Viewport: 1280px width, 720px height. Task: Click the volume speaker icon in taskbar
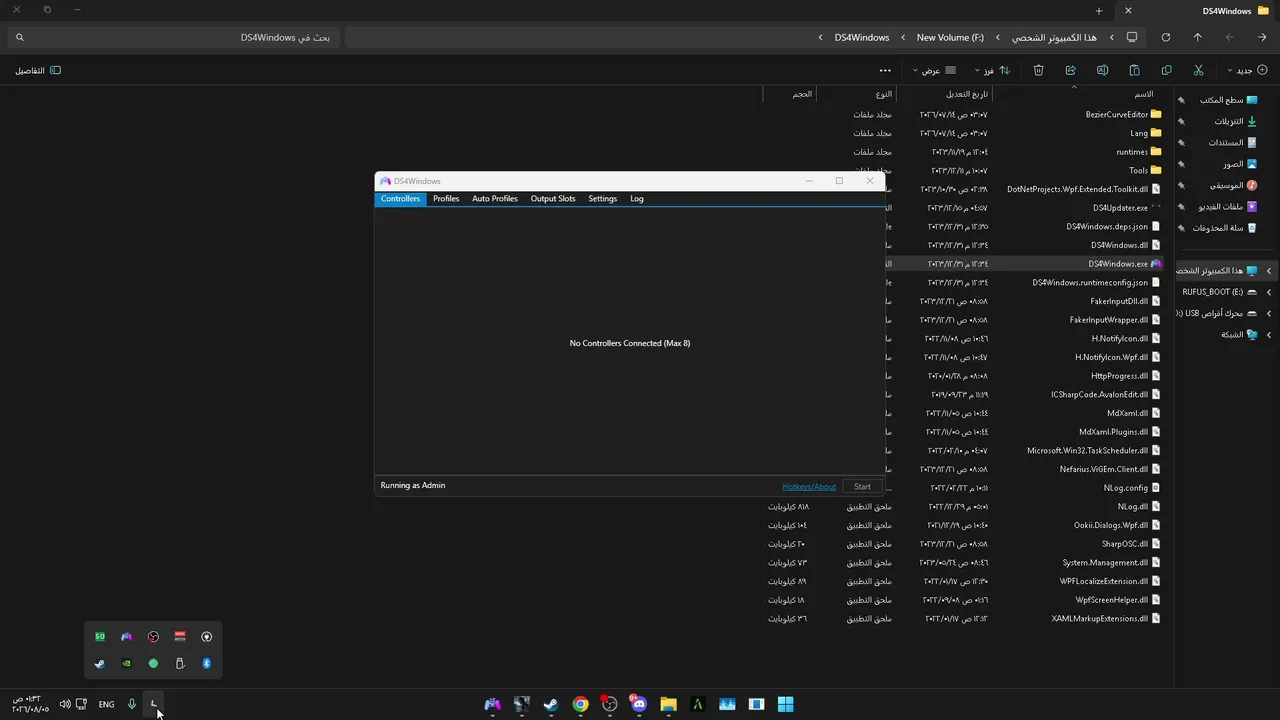click(65, 704)
